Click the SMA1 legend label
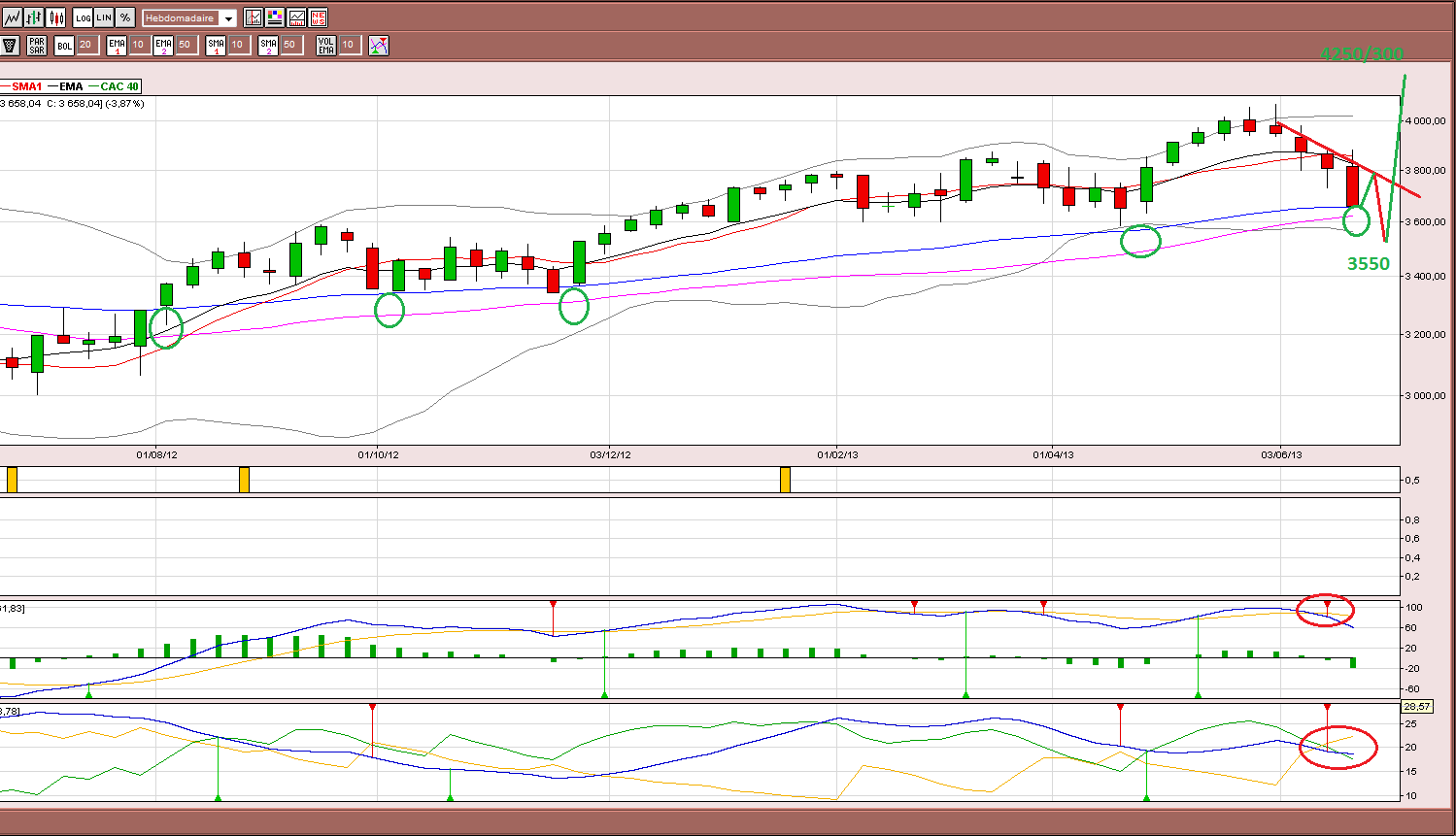 click(26, 86)
